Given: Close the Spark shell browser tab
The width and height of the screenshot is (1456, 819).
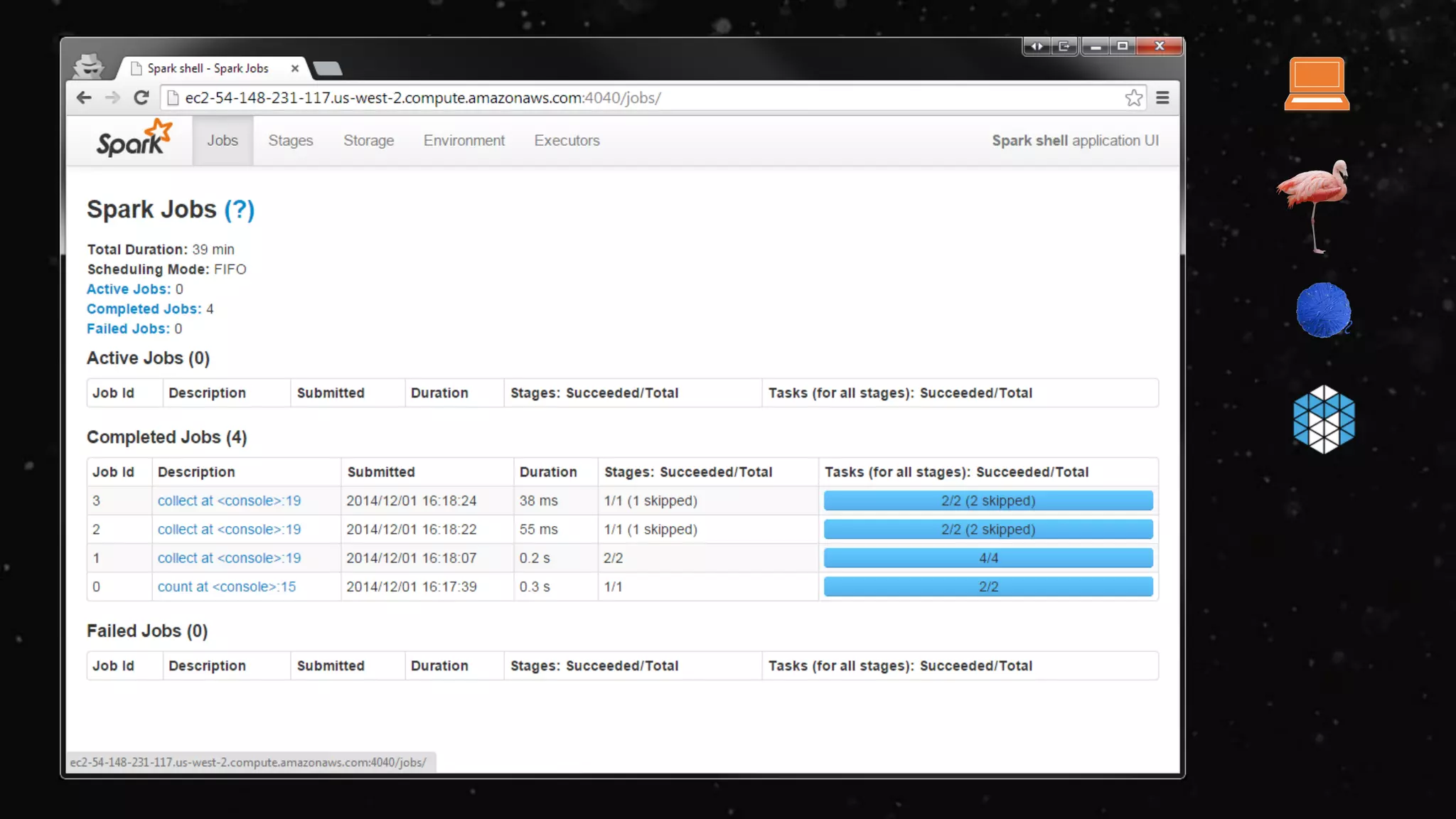Looking at the screenshot, I should [x=295, y=68].
